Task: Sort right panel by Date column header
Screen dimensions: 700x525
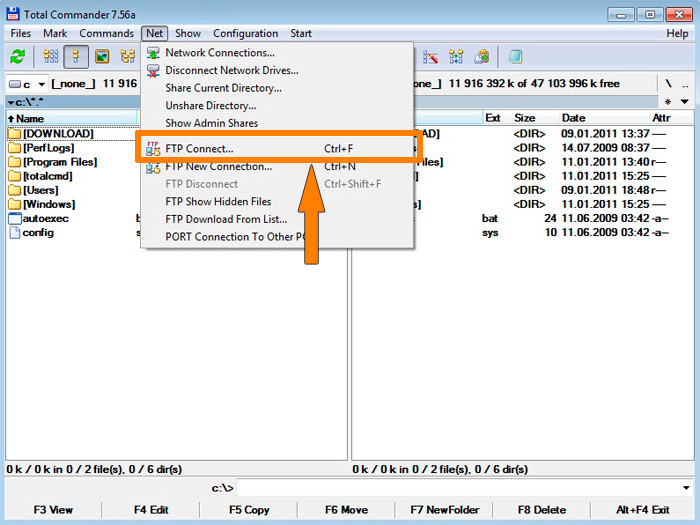Action: click(573, 118)
